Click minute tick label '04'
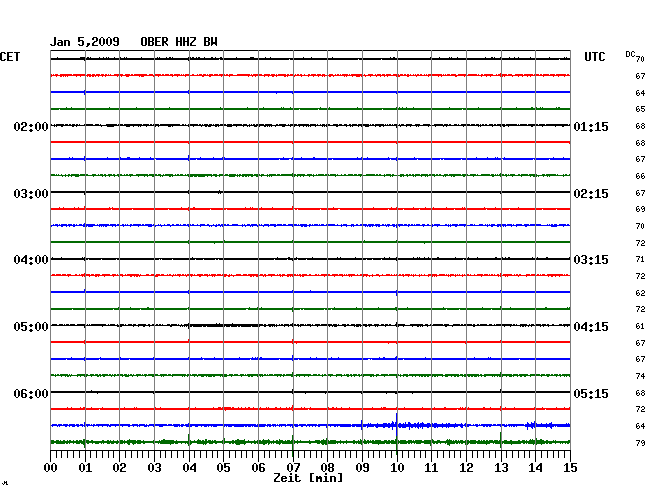 point(189,467)
